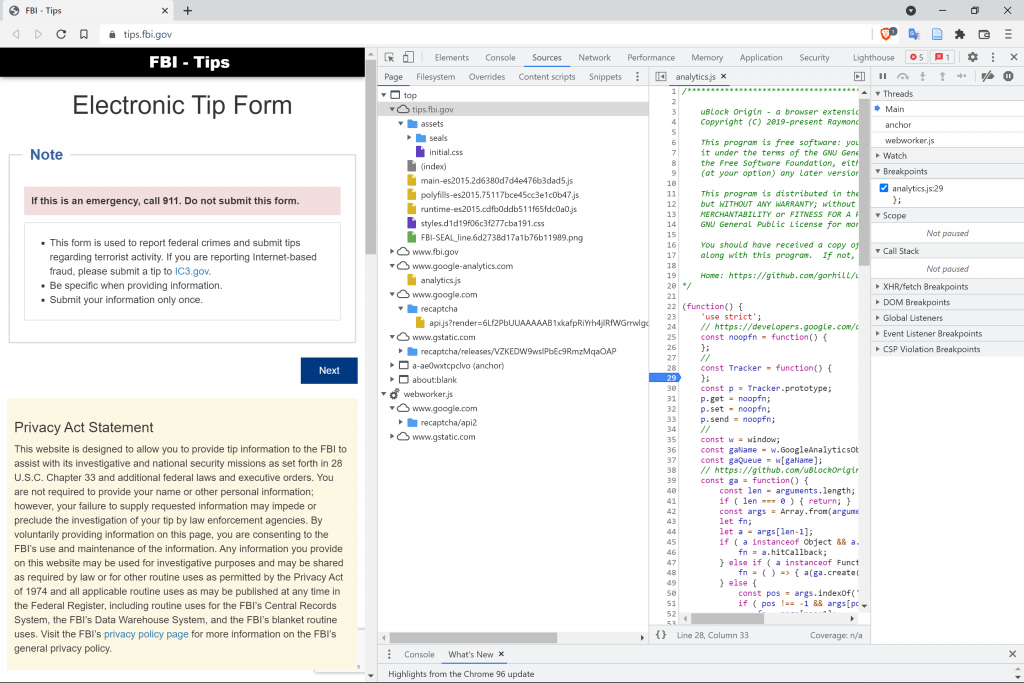The width and height of the screenshot is (1024, 683).
Task: Select the webworker.js thread in Threads
Action: tap(910, 140)
